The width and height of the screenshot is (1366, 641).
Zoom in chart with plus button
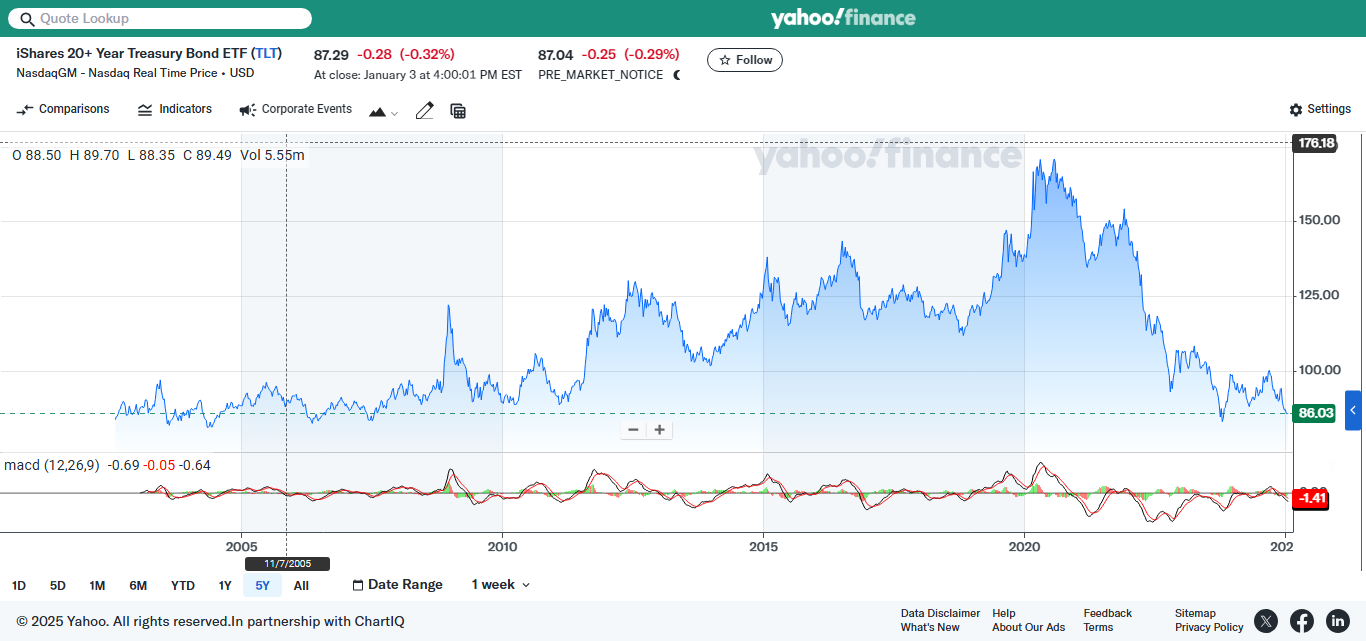pos(659,430)
